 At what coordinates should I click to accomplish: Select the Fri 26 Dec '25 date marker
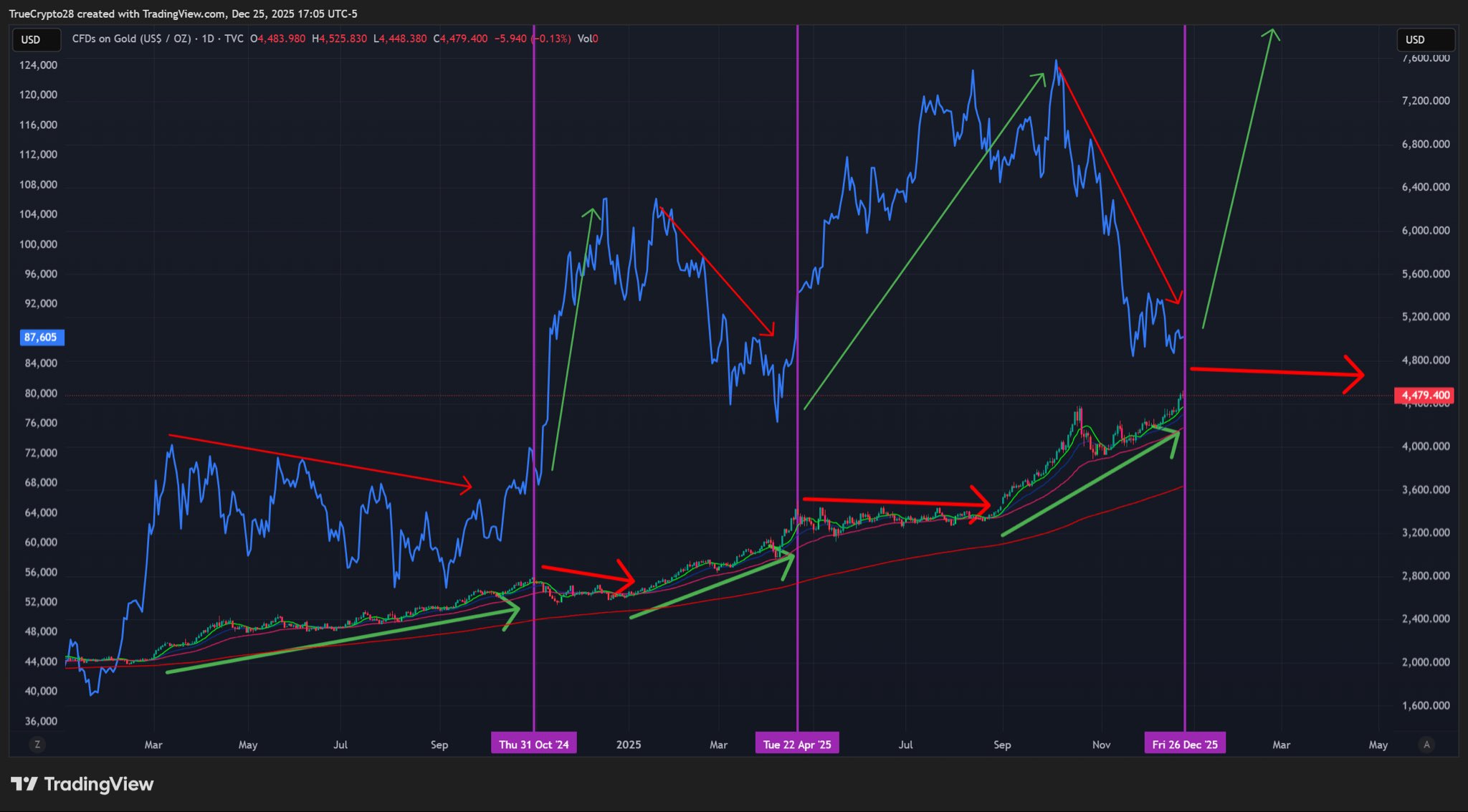(x=1185, y=745)
